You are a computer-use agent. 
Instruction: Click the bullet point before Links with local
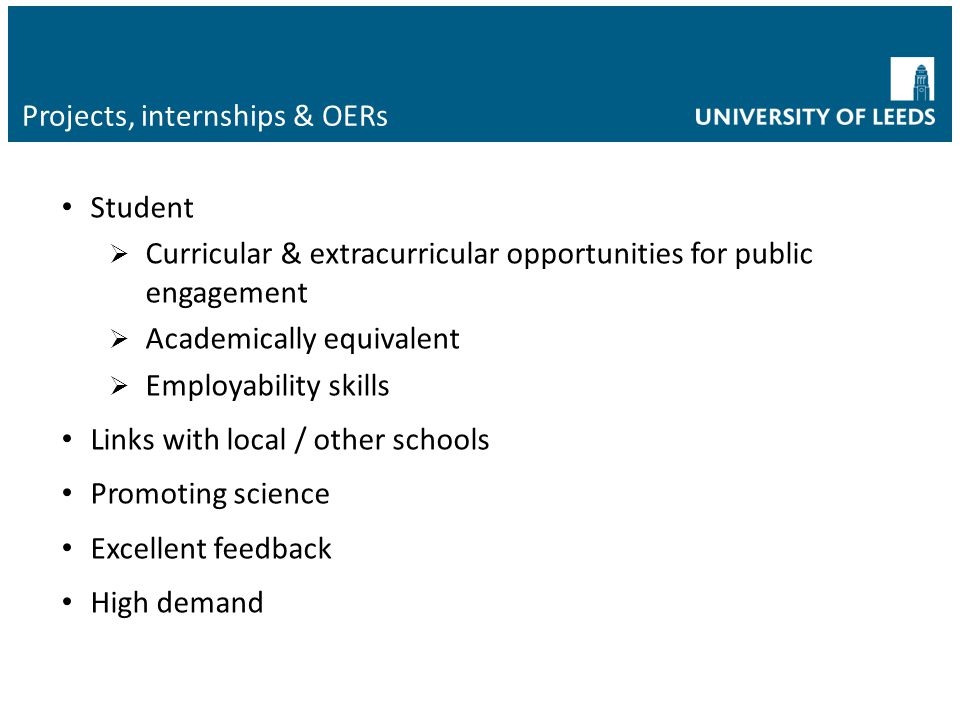click(67, 439)
